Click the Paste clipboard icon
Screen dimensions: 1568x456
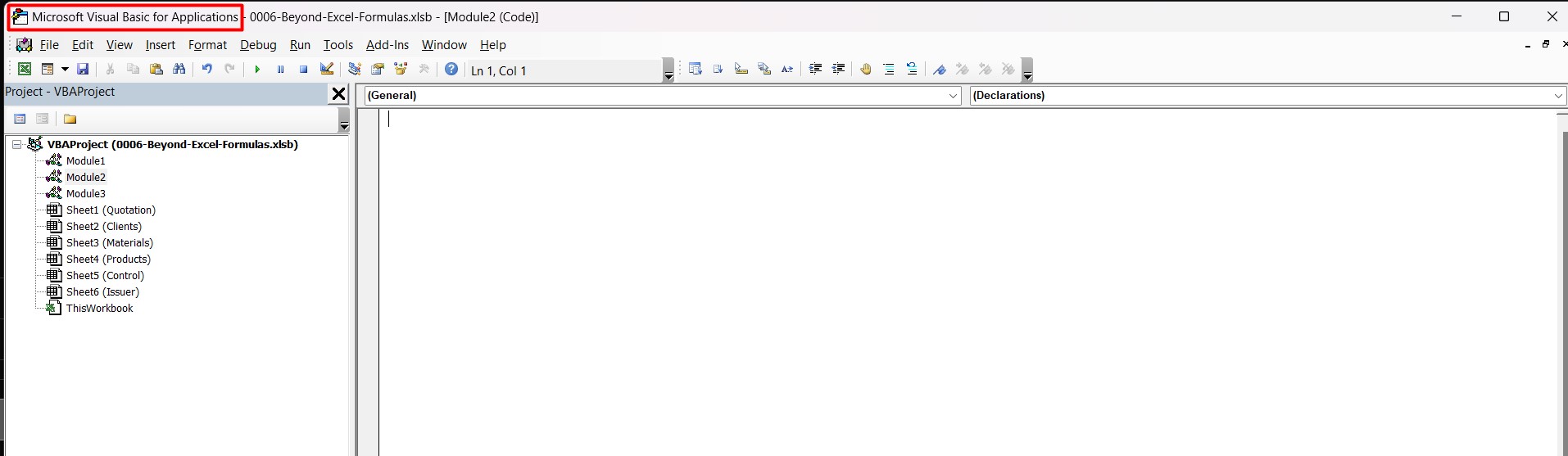pos(156,70)
